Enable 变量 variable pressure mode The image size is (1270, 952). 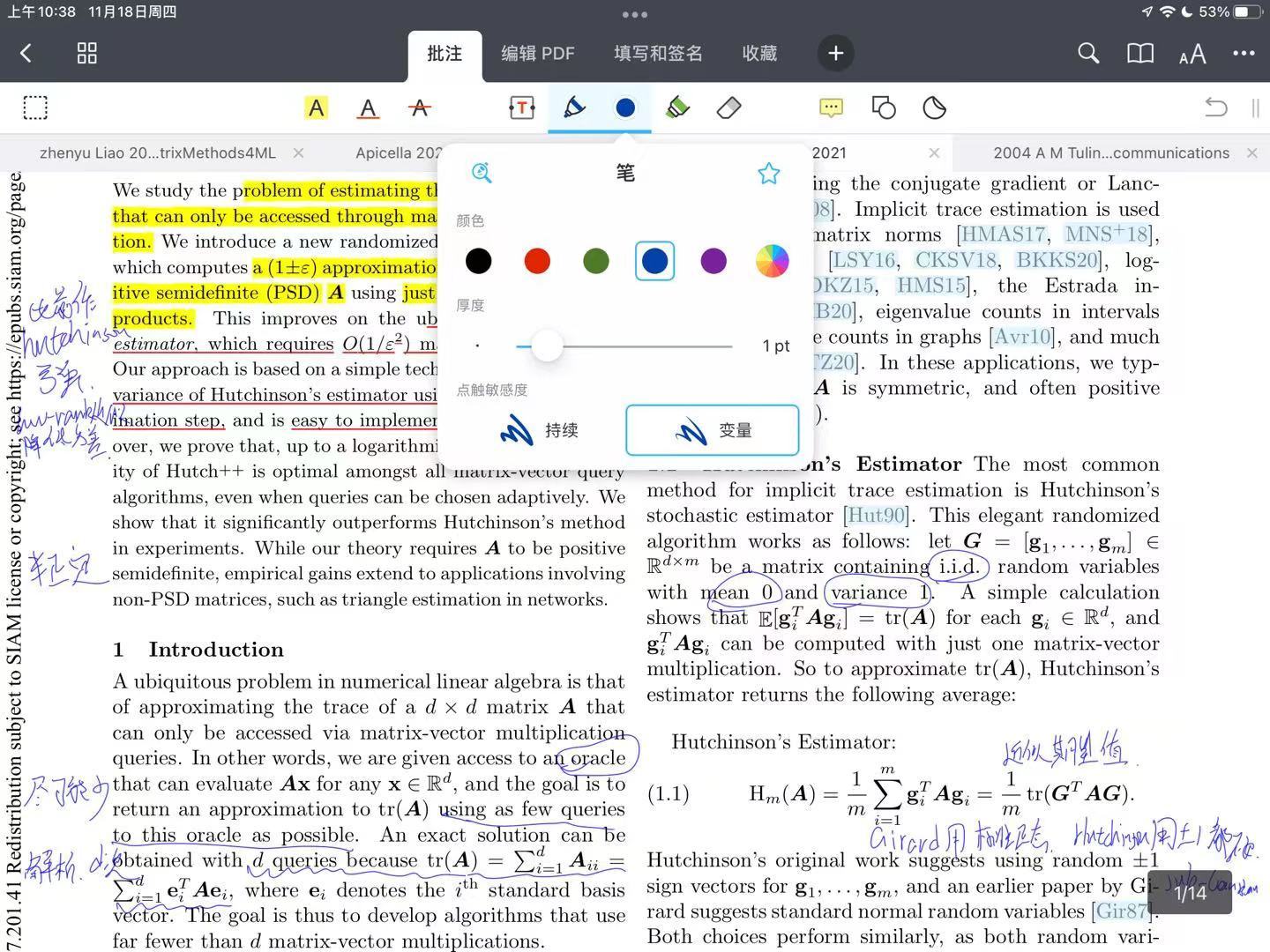click(713, 430)
